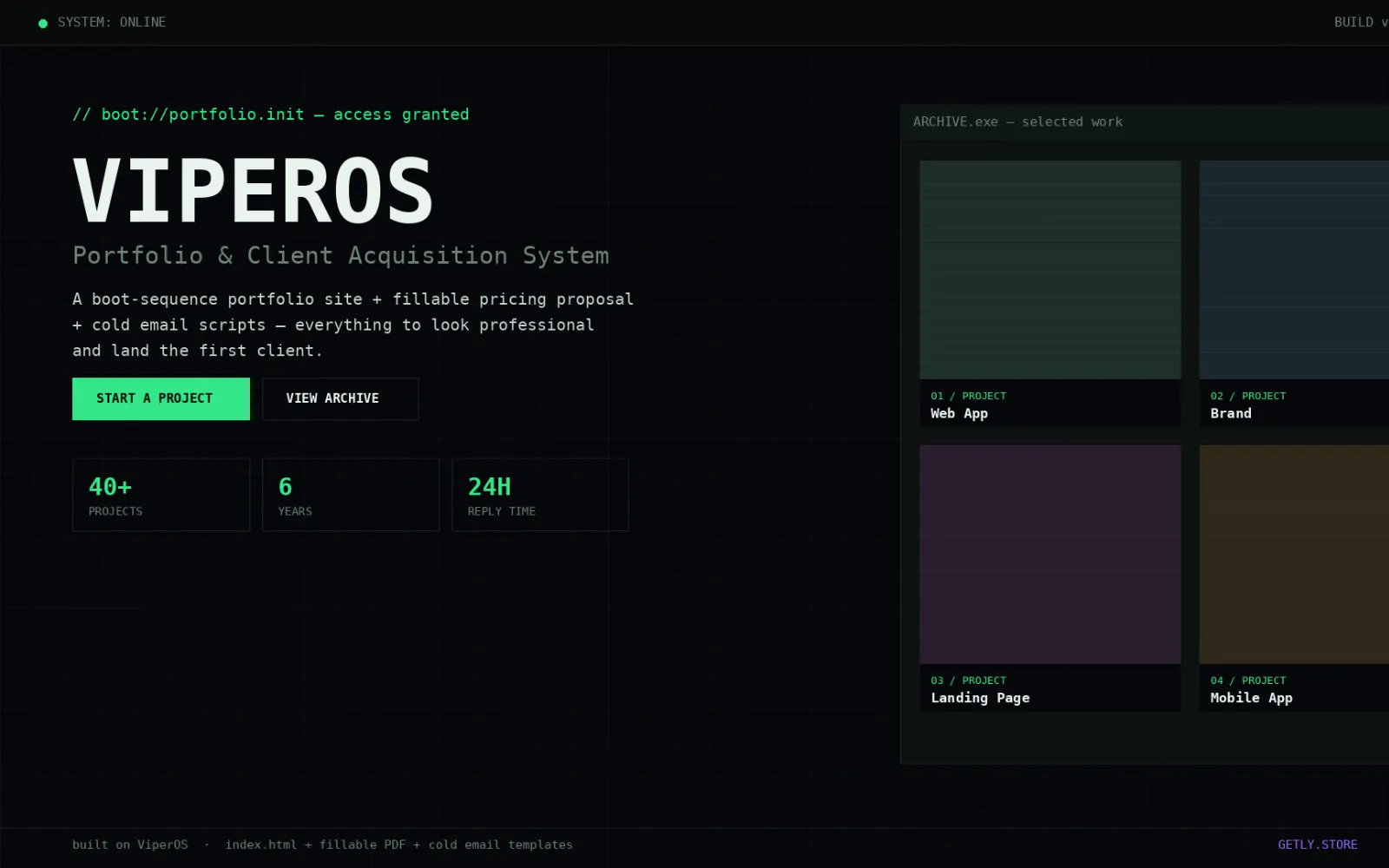Click the '04 / PROJECT' label
The height and width of the screenshot is (868, 1389).
[1248, 681]
